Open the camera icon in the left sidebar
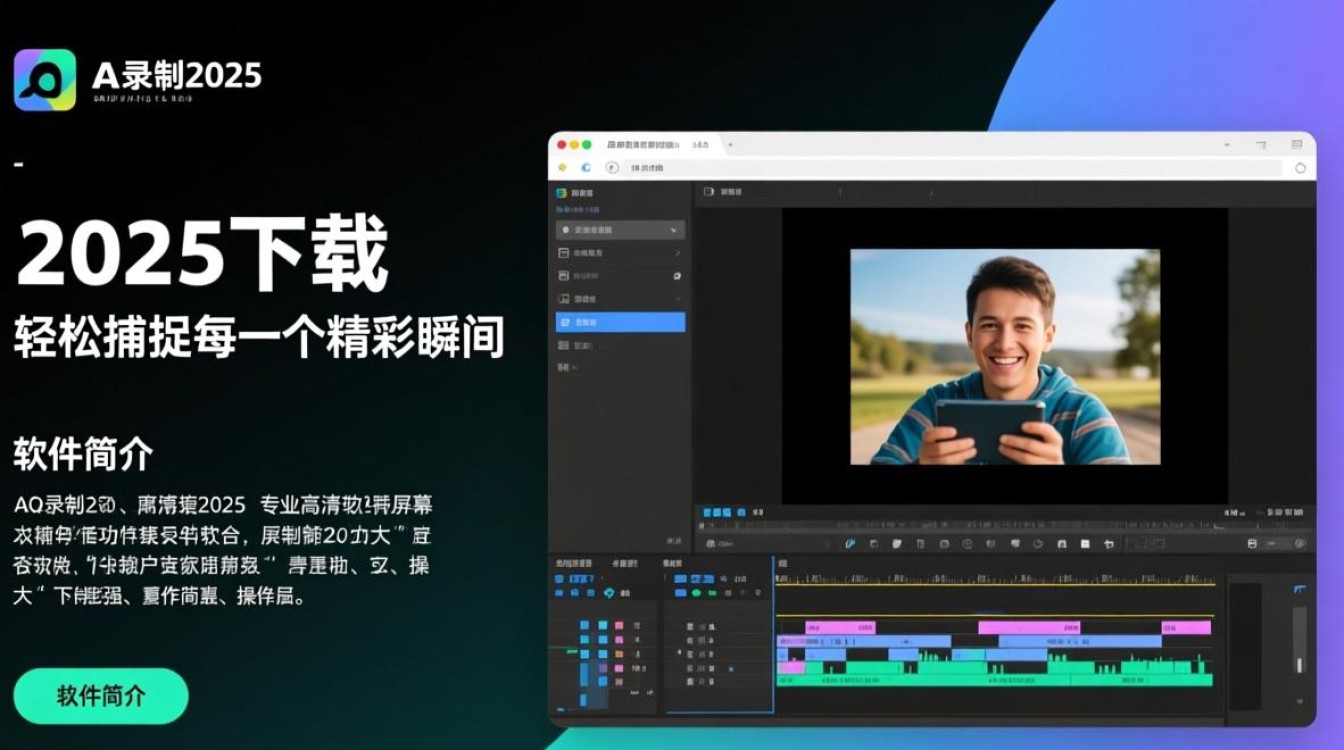The height and width of the screenshot is (750, 1344). pos(563,275)
